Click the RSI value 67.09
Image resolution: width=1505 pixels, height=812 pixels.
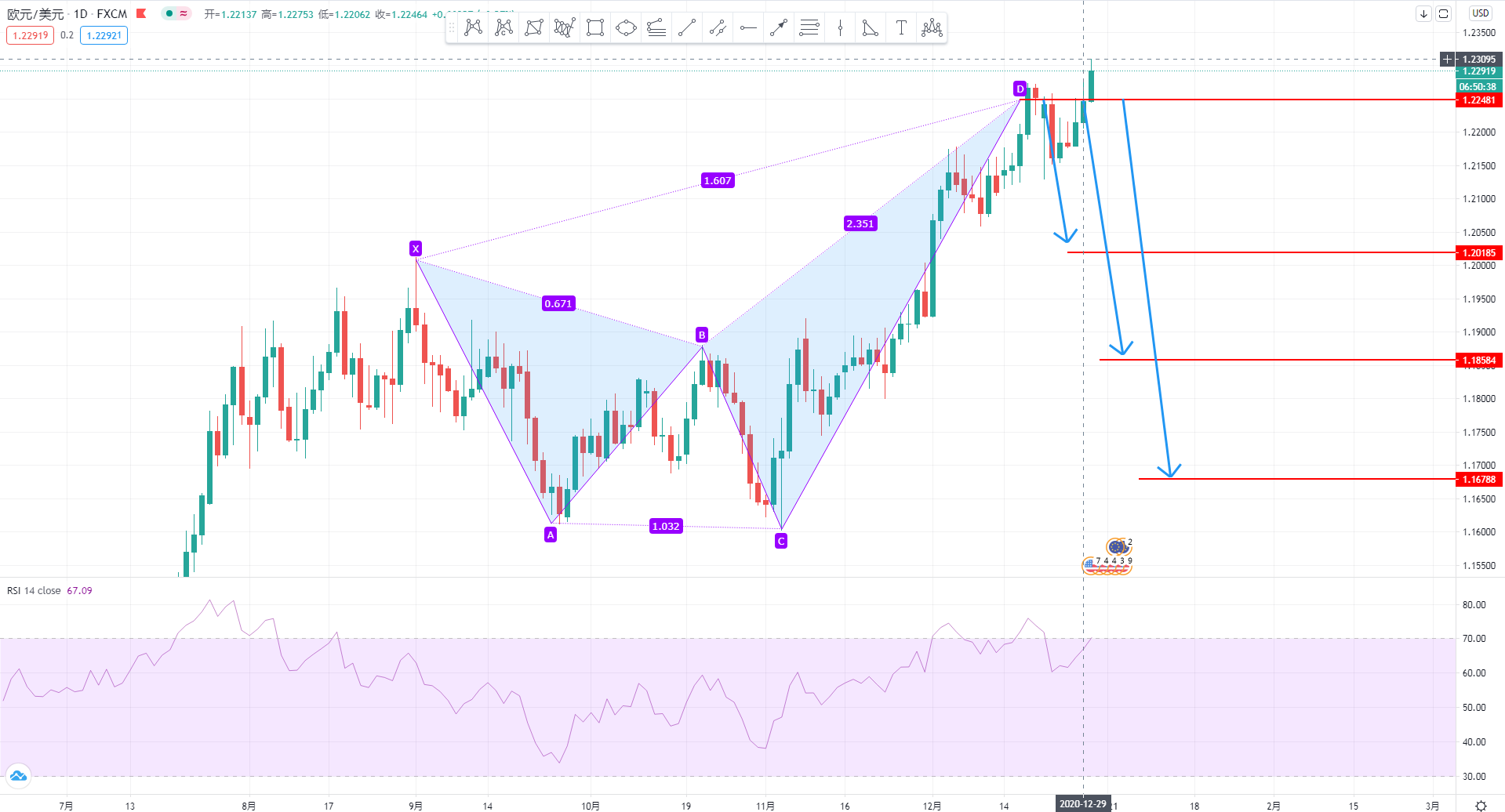tap(79, 591)
